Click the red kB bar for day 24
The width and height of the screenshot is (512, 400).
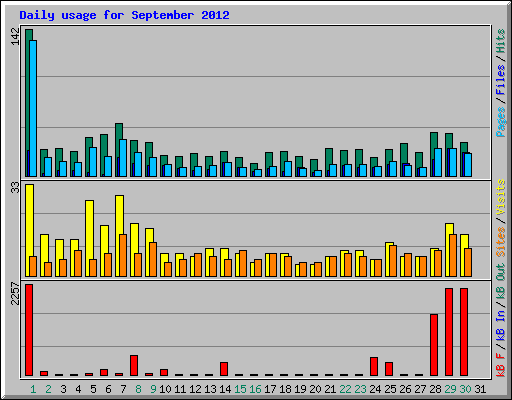tap(374, 367)
